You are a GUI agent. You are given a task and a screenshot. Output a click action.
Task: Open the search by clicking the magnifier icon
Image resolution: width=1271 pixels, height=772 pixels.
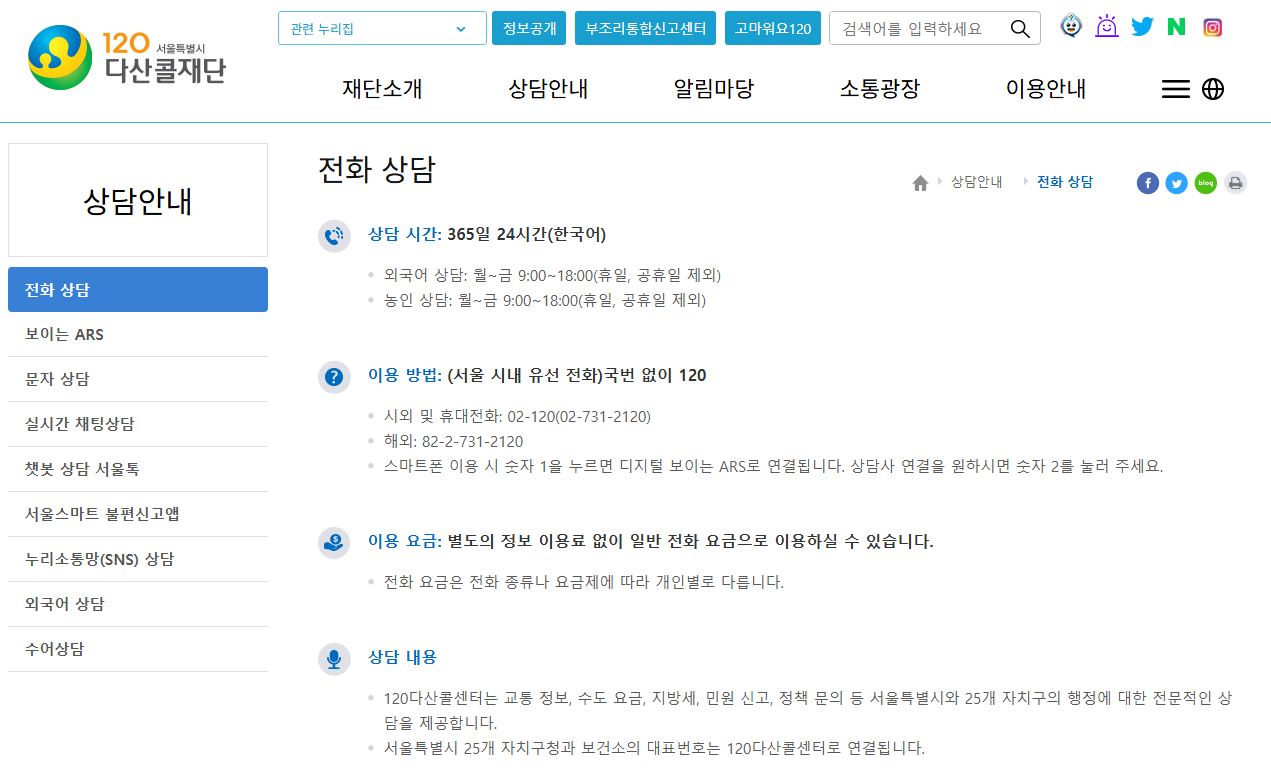[x=1020, y=28]
